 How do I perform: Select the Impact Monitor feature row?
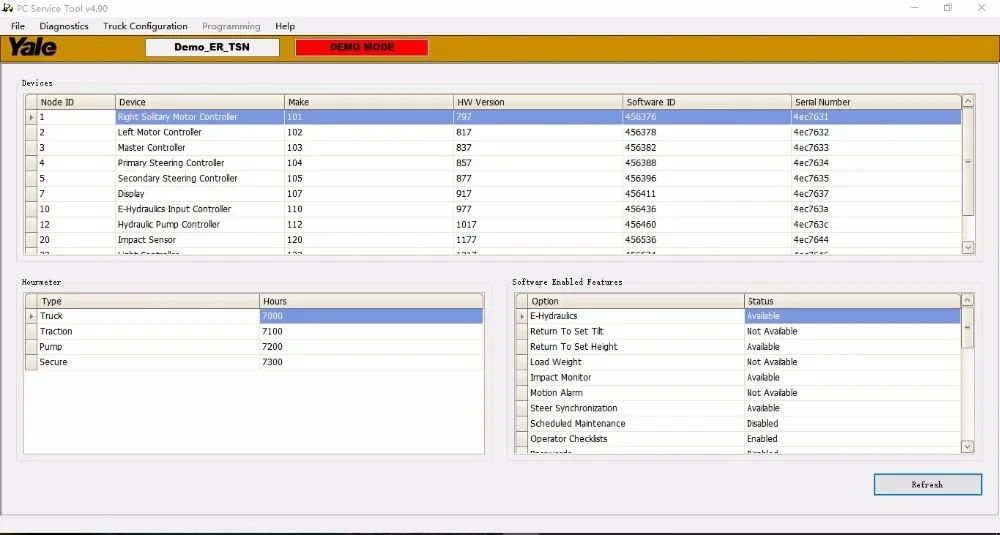[561, 378]
